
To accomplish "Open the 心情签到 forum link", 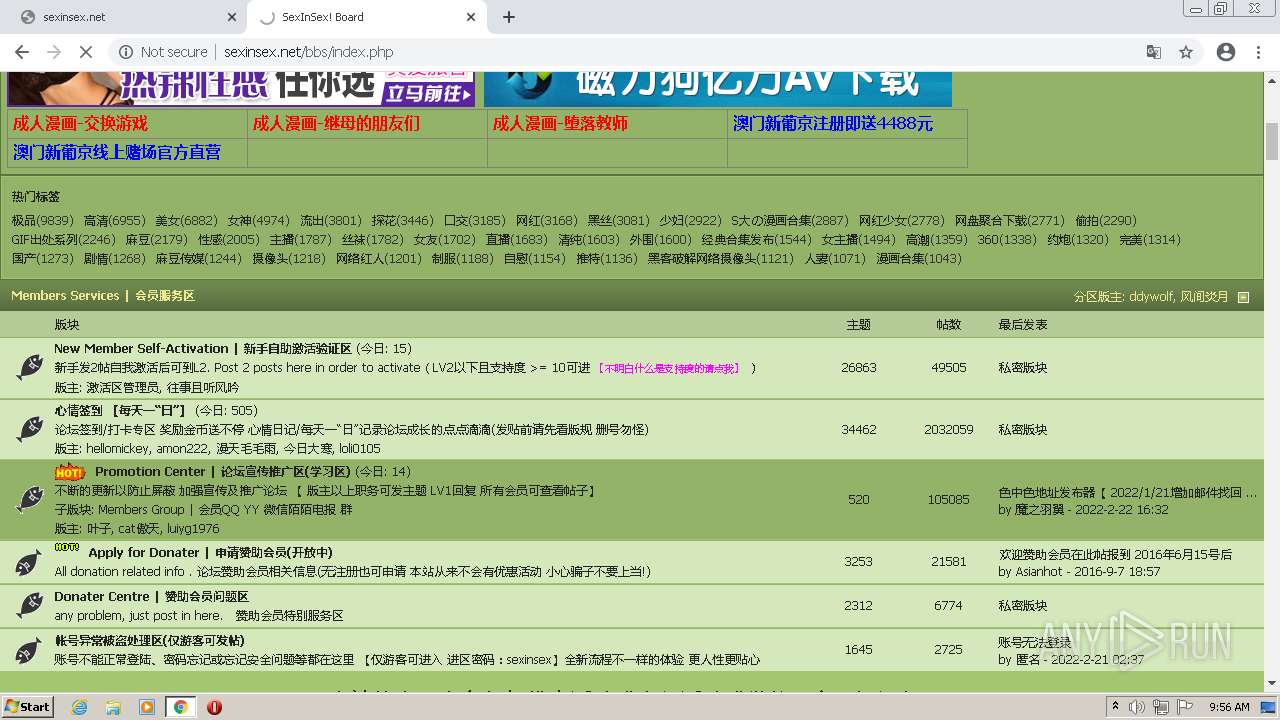I will (120, 411).
